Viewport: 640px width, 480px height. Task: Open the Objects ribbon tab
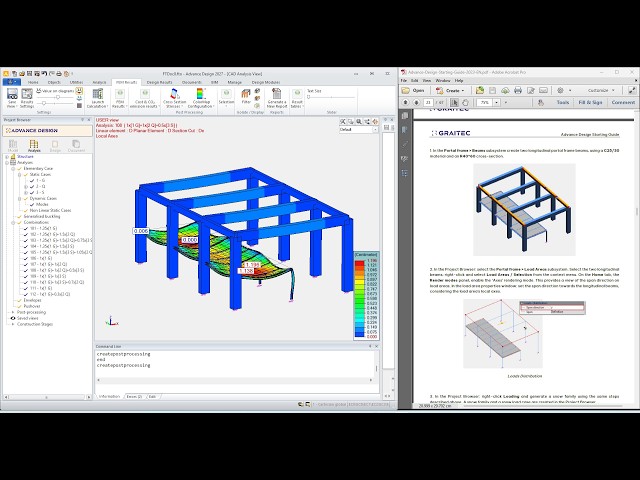(54, 82)
